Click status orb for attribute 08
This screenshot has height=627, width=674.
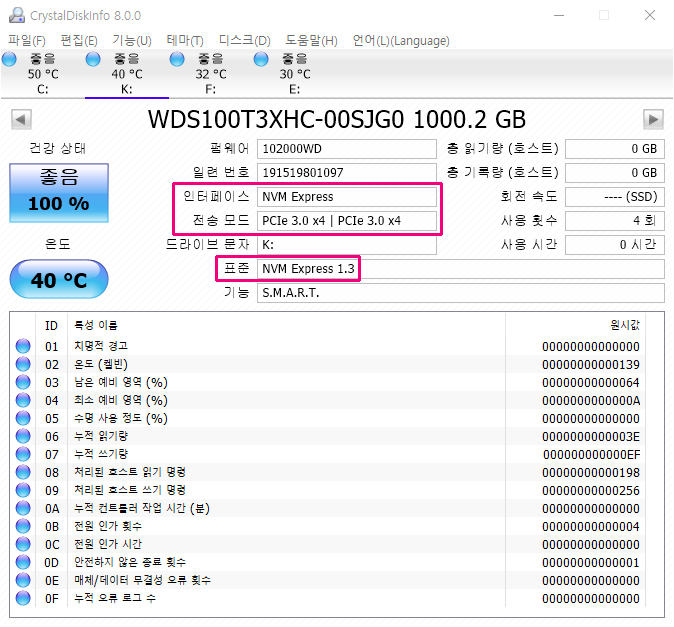click(x=23, y=472)
